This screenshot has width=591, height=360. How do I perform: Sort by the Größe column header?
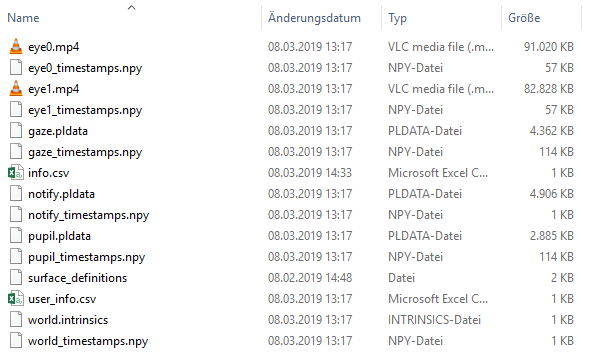click(x=524, y=18)
